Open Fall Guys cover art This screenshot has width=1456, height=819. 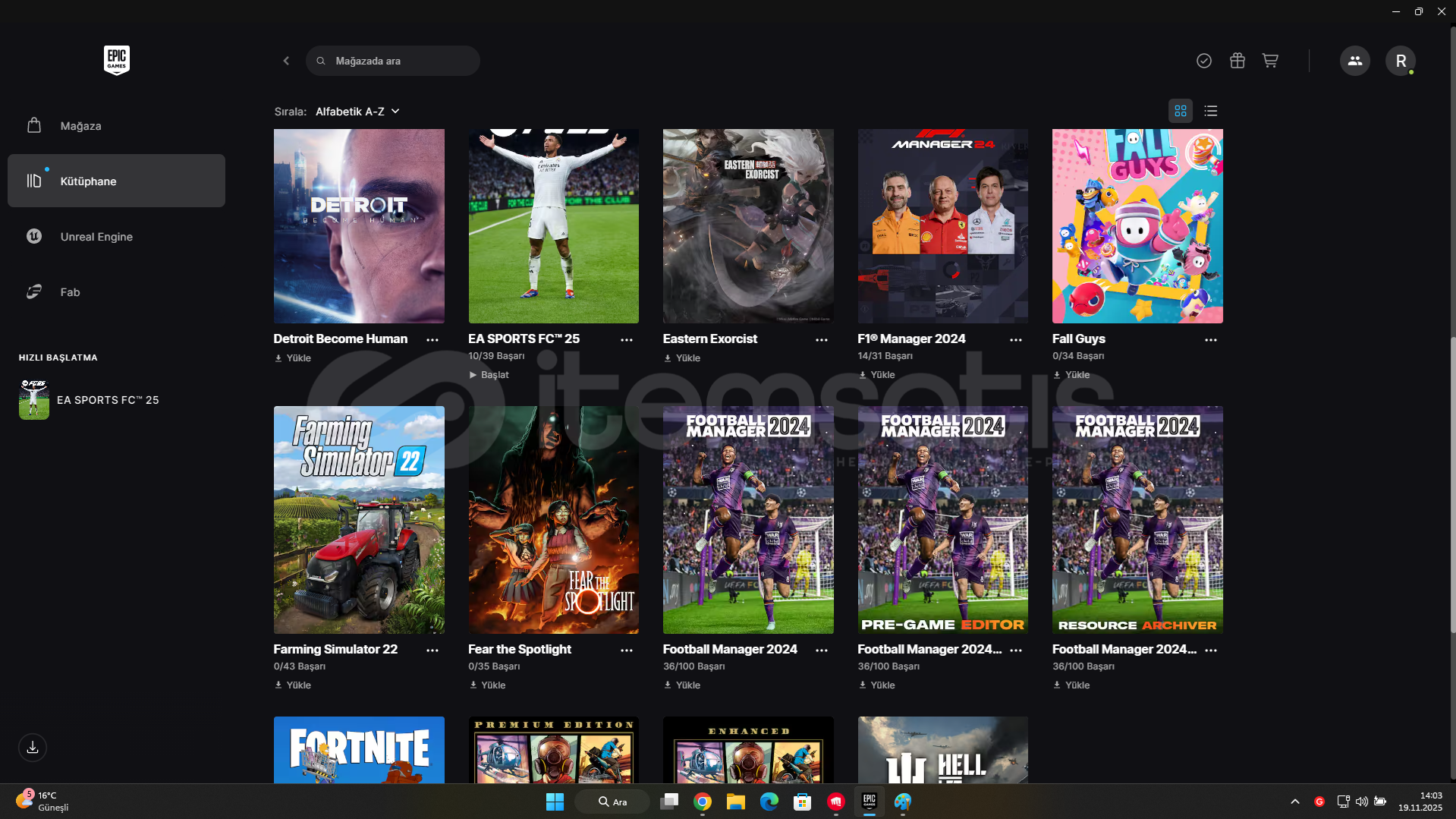pos(1137,226)
